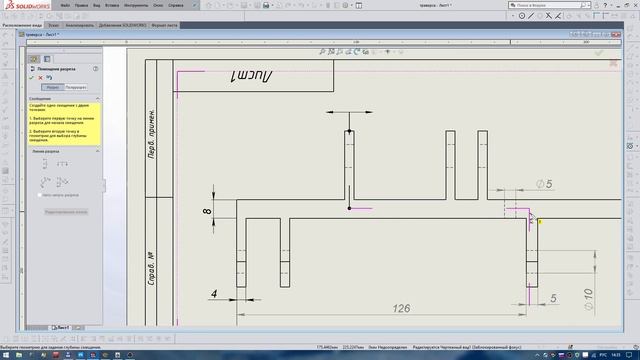640x360 pixels.
Task: Choose auxiliary cutting line type
Action: (45, 182)
